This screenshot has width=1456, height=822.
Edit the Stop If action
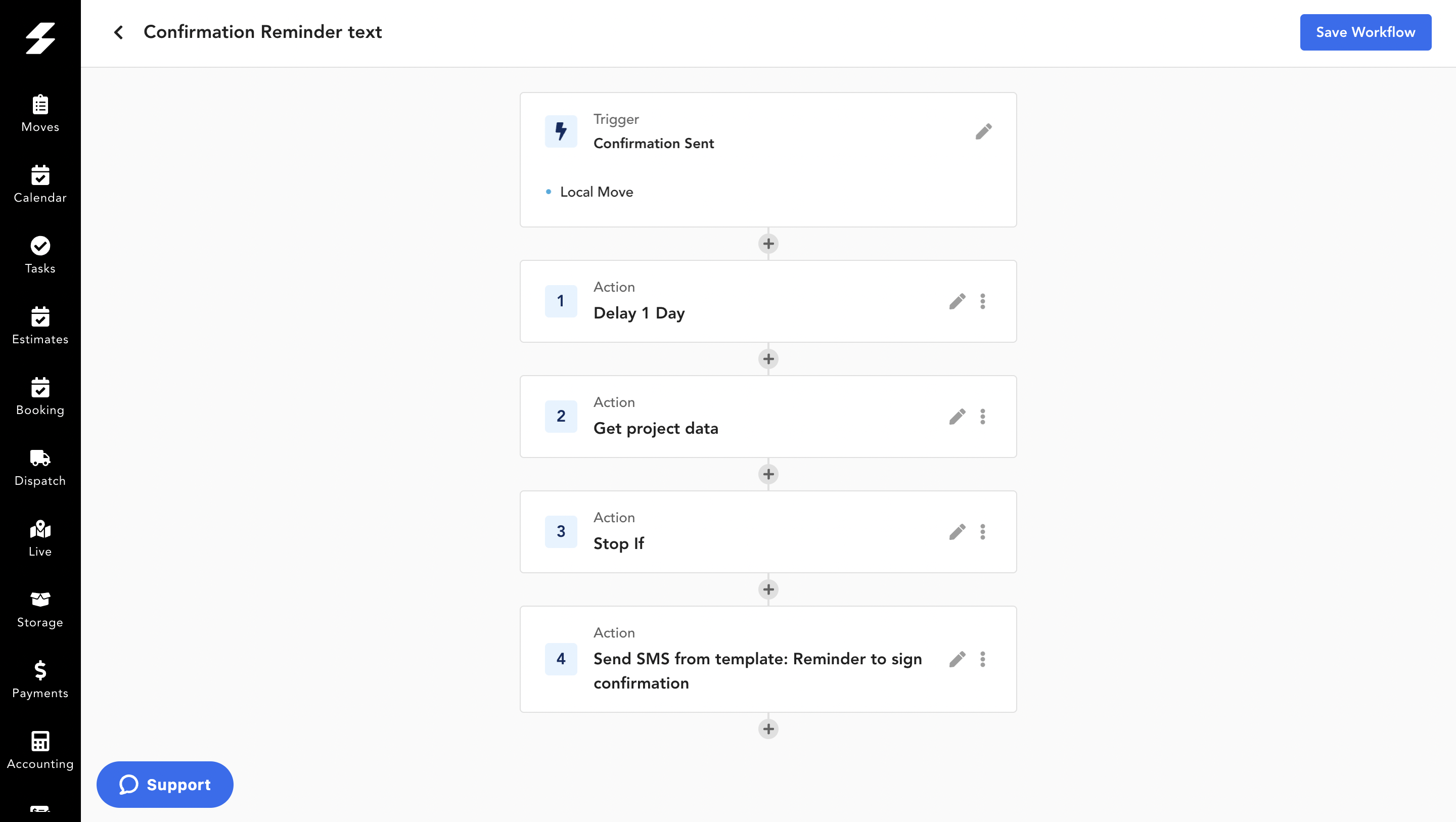957,531
